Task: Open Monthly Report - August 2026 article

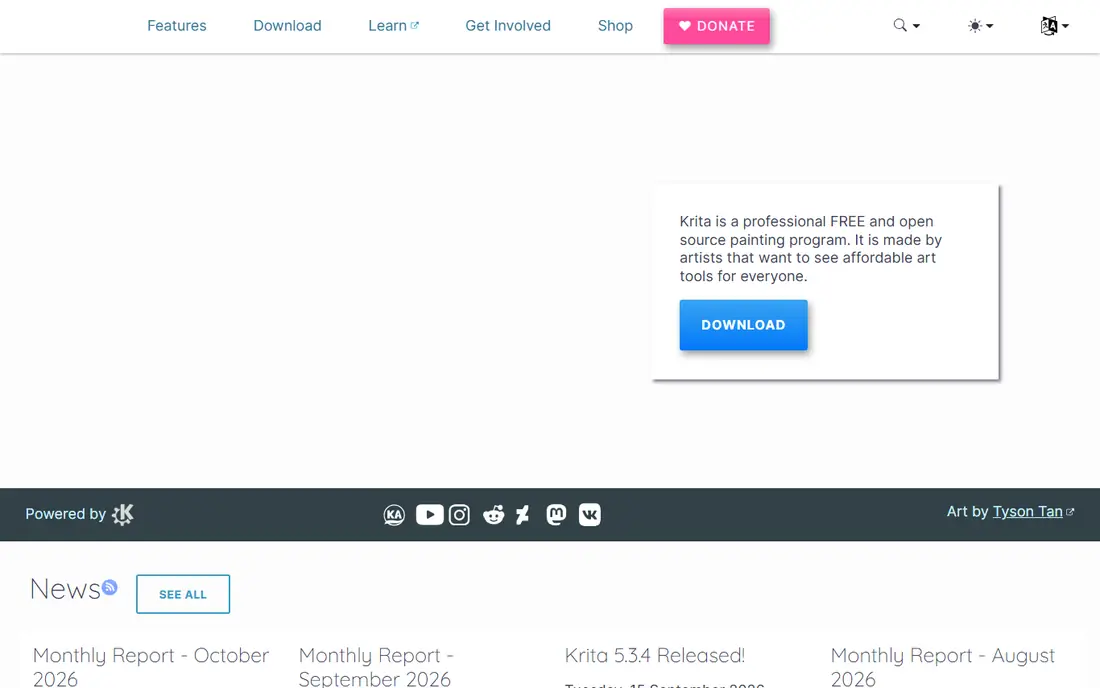Action: coord(942,666)
